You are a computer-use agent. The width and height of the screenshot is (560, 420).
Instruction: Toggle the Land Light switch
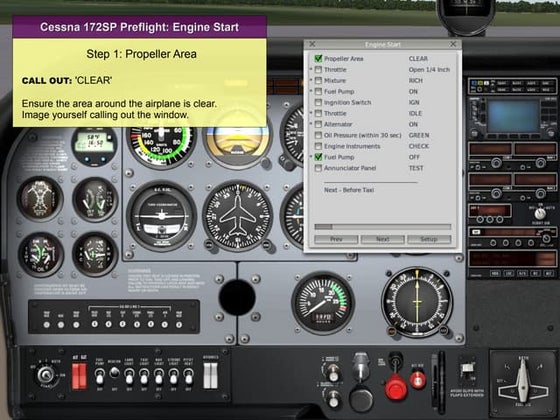[129, 376]
